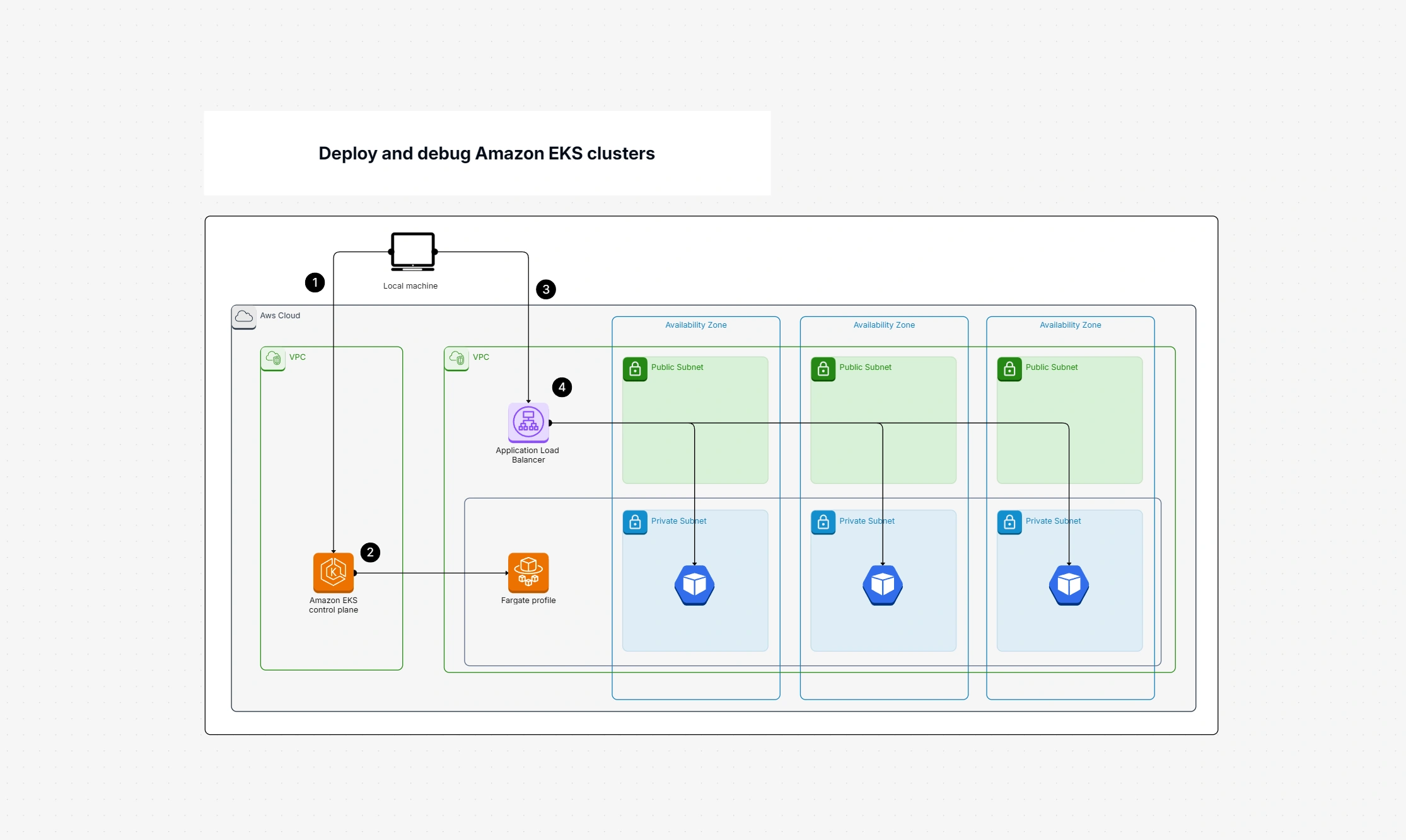Select the third zone's Public Subnet label
The image size is (1406, 840).
(1052, 367)
